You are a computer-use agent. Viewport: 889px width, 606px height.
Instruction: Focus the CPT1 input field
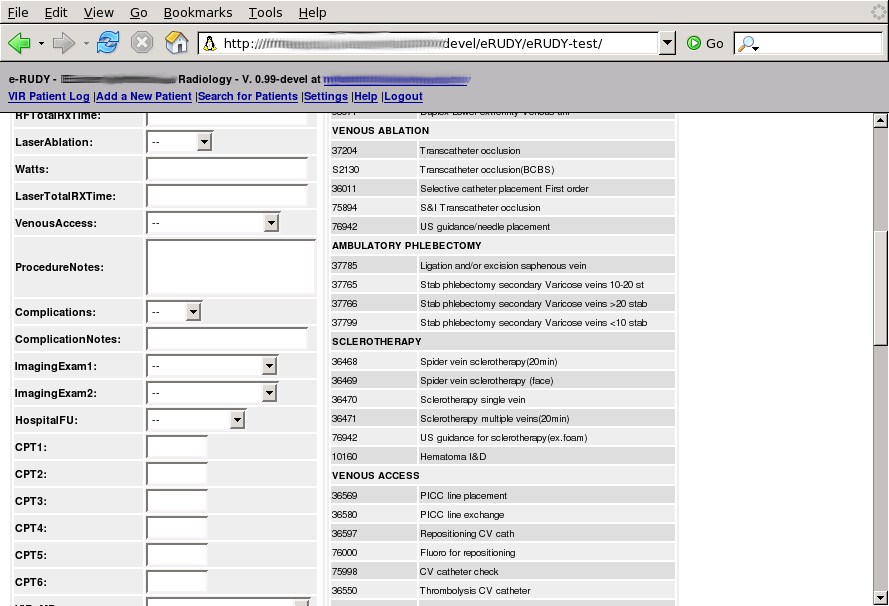click(x=177, y=447)
